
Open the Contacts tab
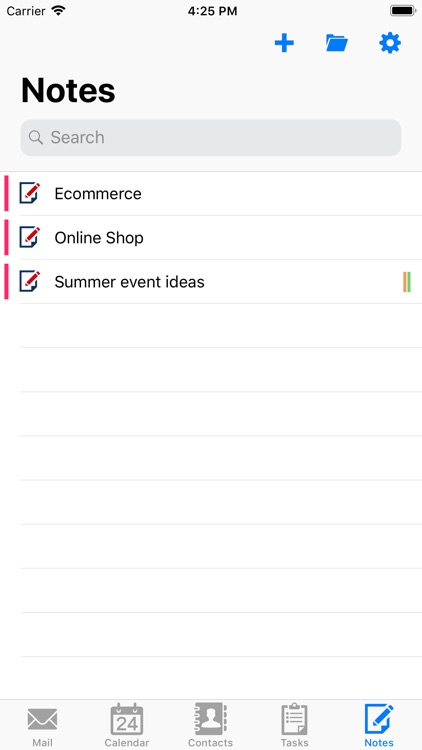tap(211, 725)
